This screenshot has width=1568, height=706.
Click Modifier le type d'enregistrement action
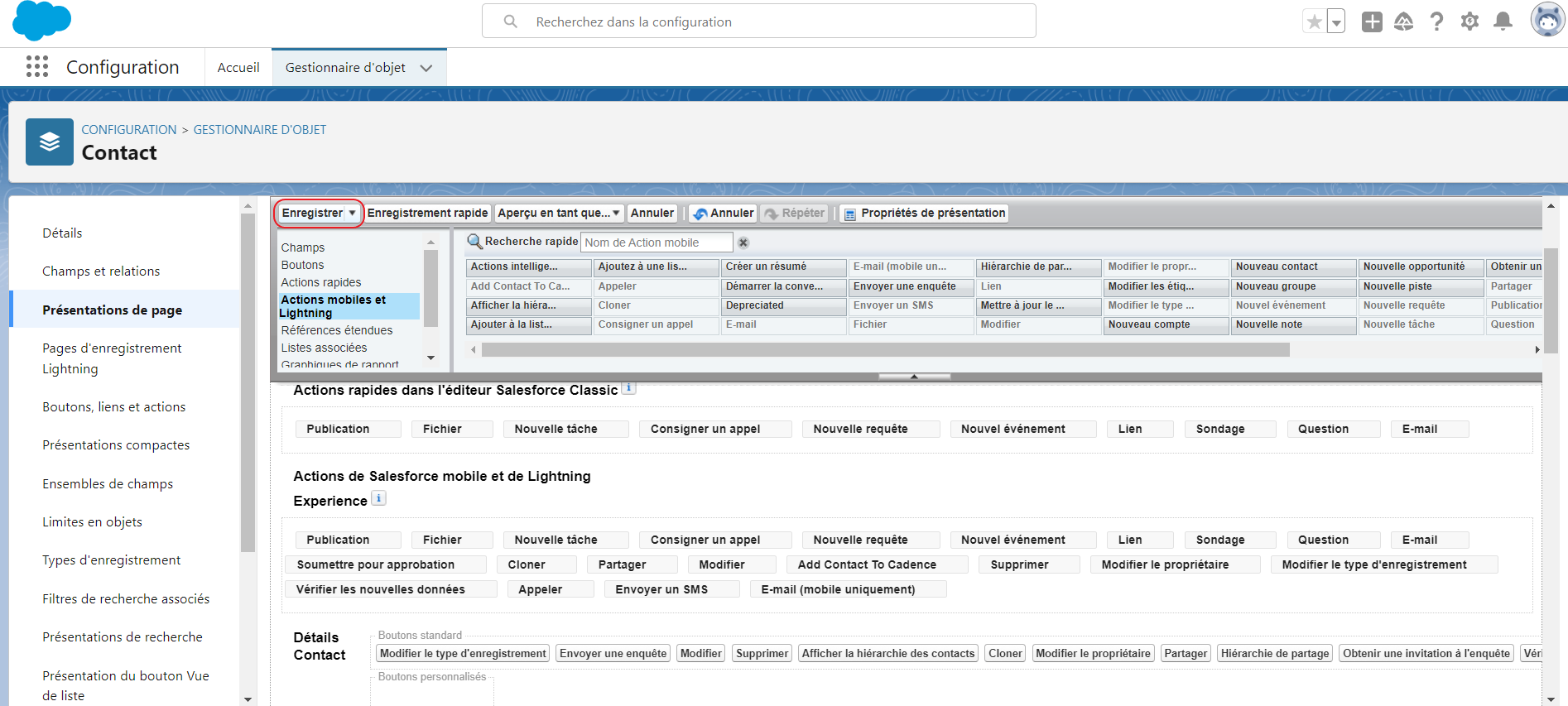point(1384,564)
